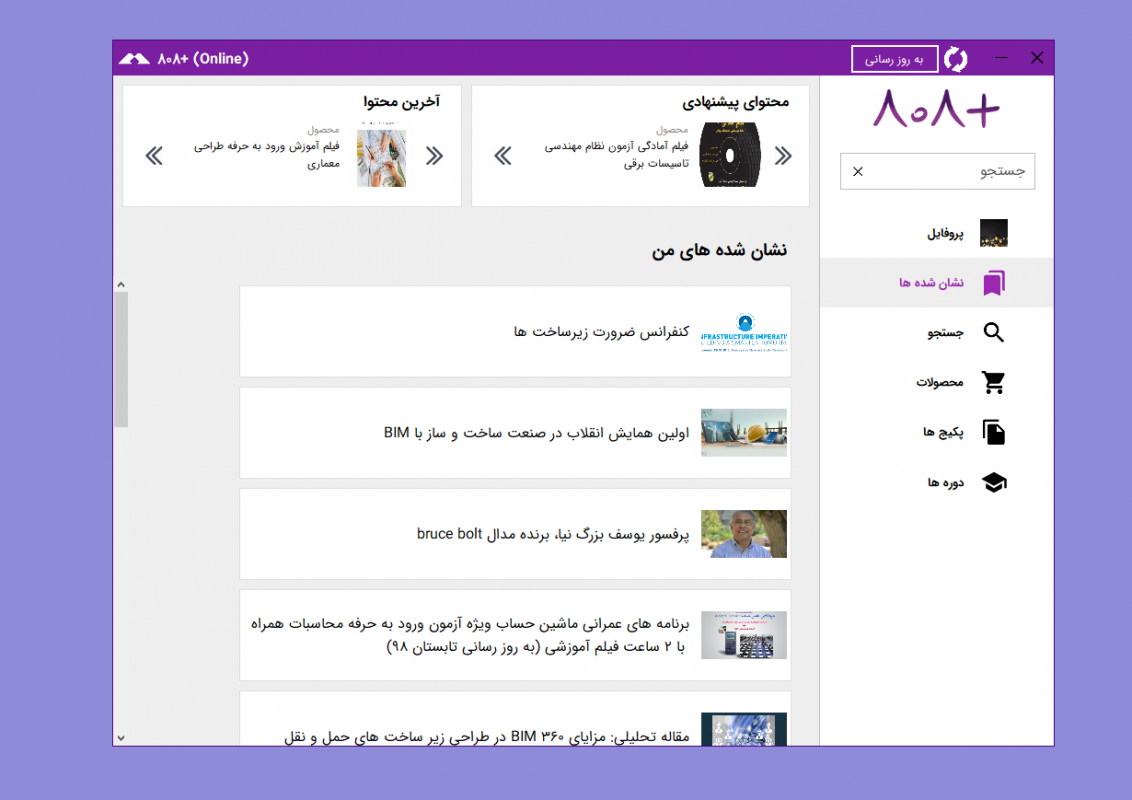Open فیلم آمادگی آزمون نظام مهندسی link
The width and height of the screenshot is (1132, 800).
pyautogui.click(x=617, y=155)
